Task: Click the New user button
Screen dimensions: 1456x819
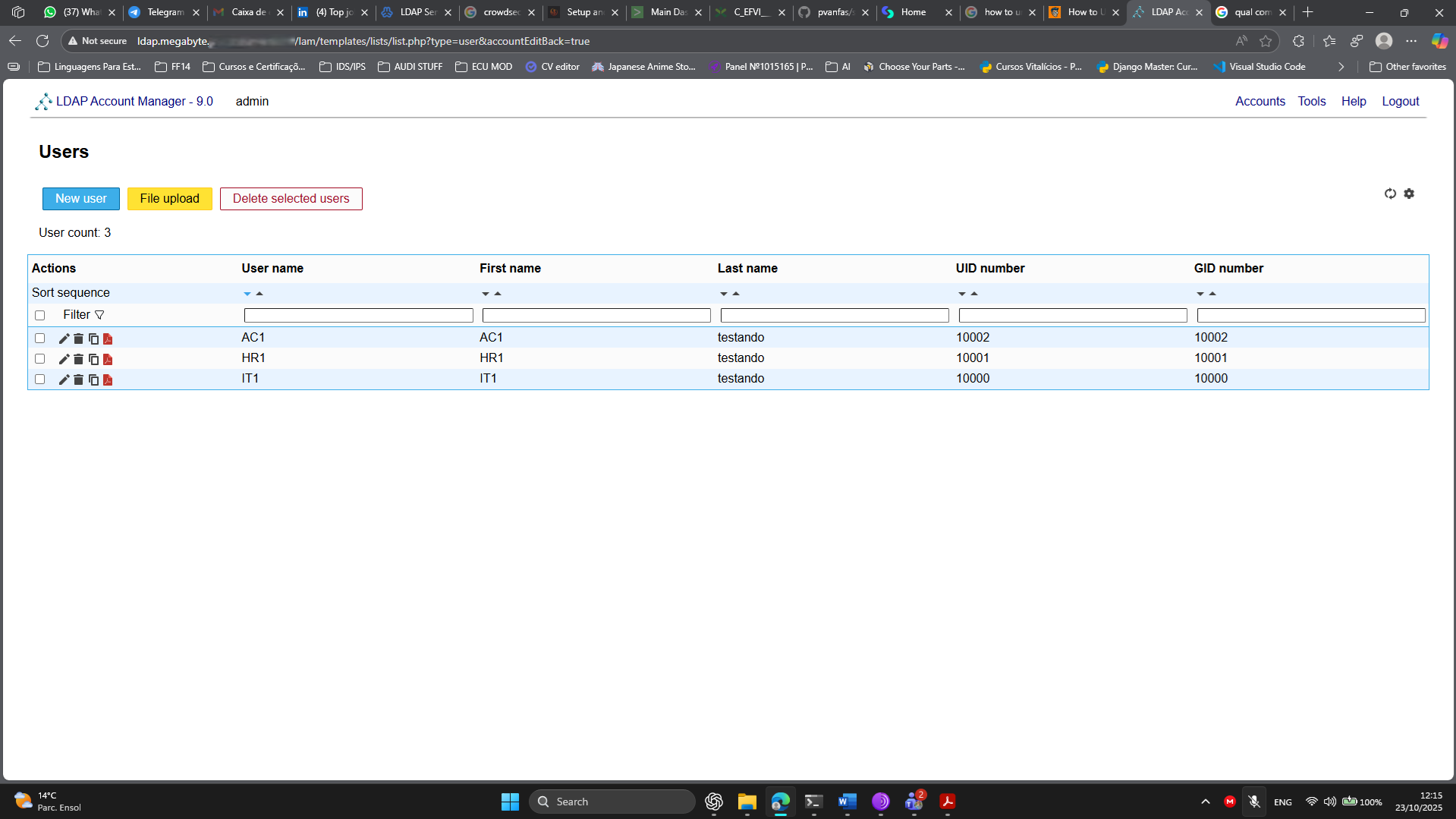Action: pos(81,199)
